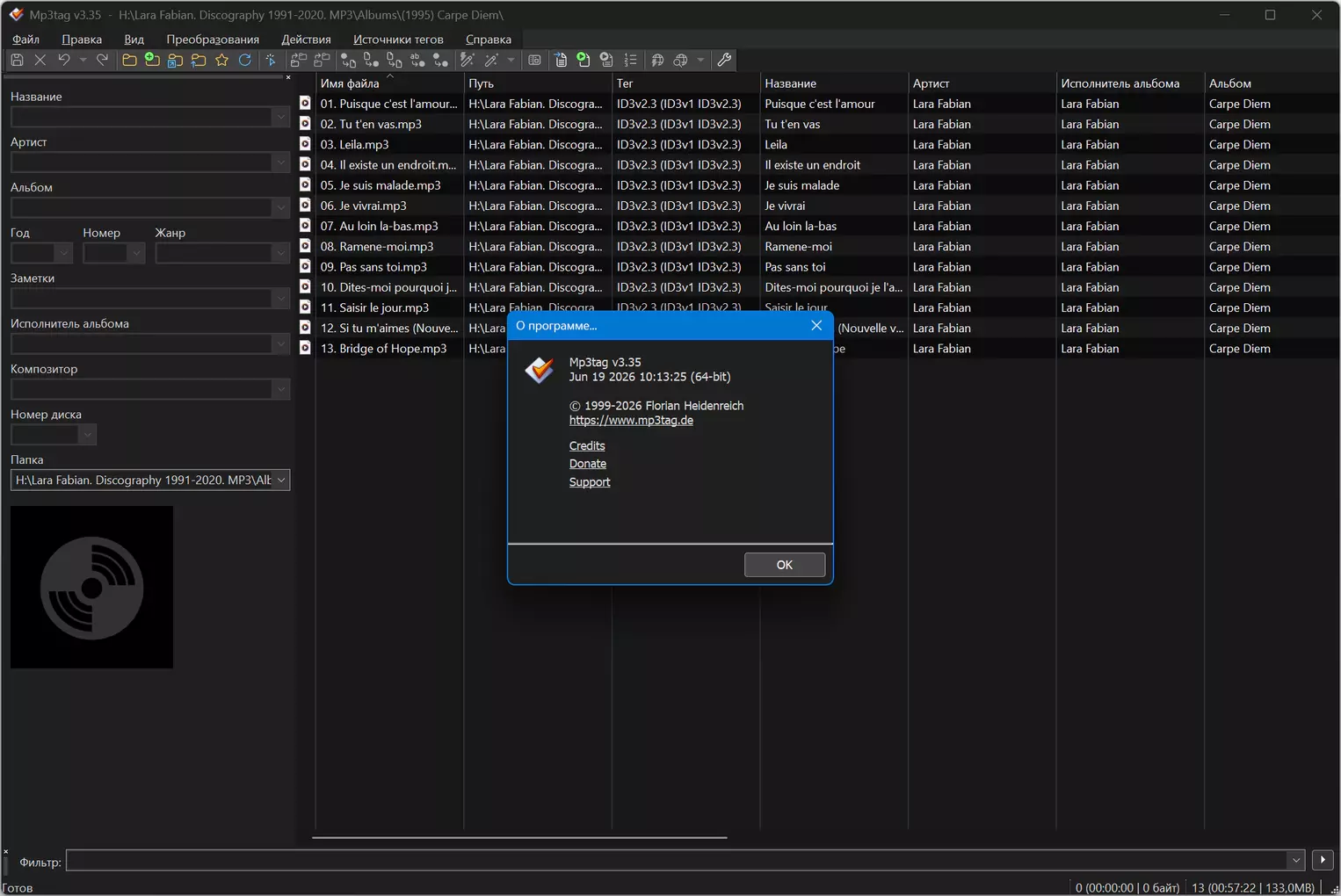Open the Вид menu

[x=134, y=40]
